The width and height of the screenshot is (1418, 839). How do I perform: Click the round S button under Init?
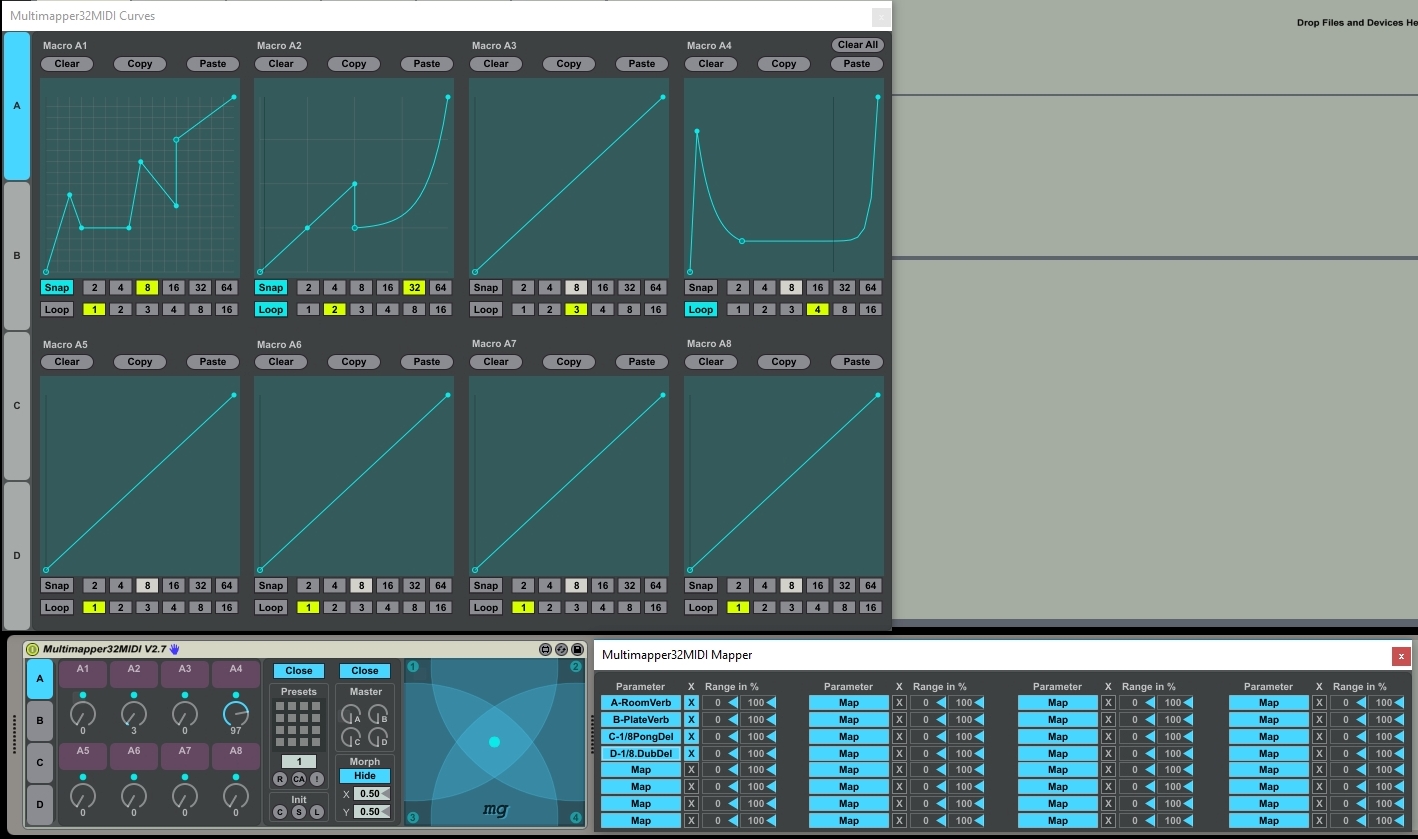[x=298, y=812]
